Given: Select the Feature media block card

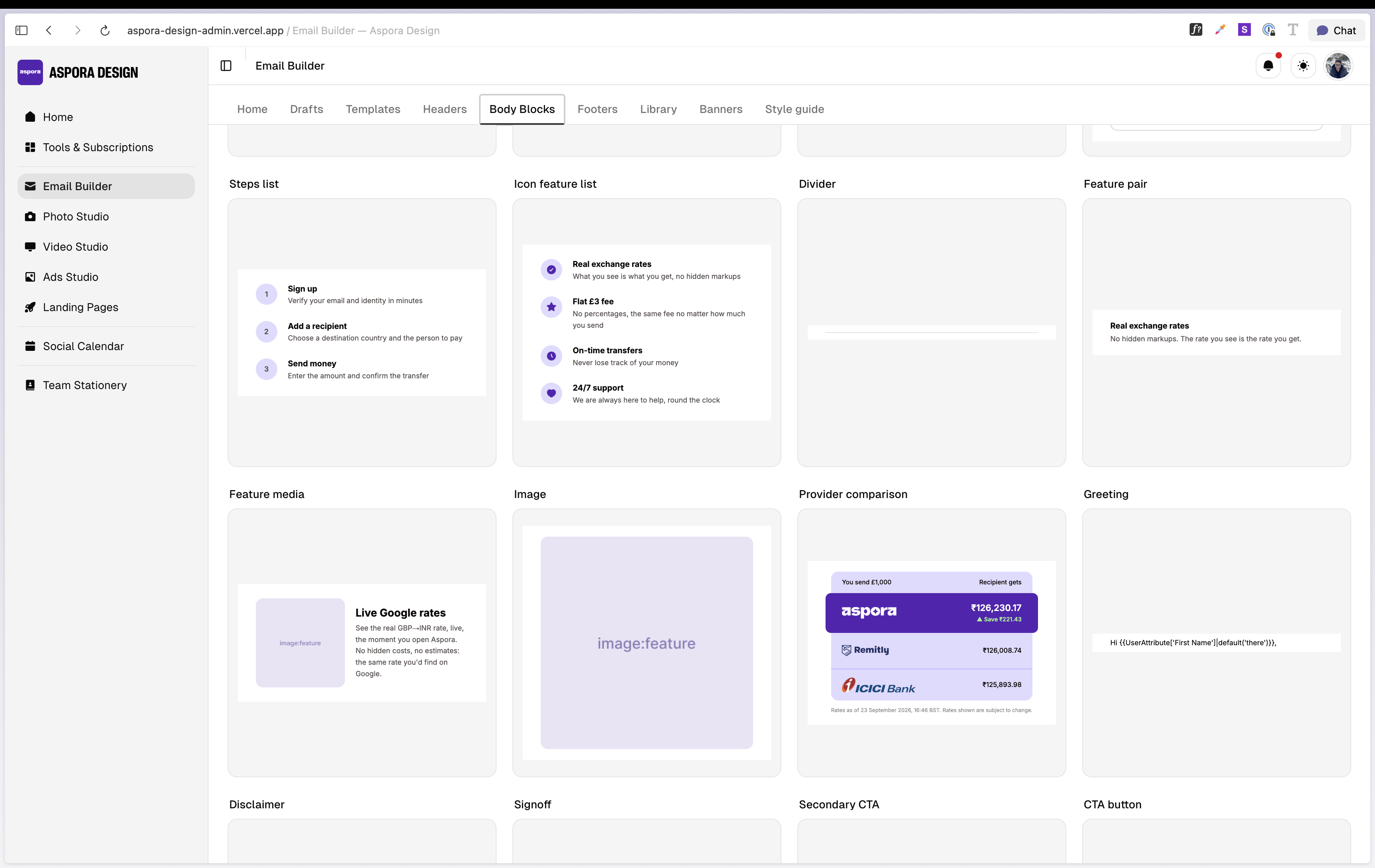Looking at the screenshot, I should [362, 642].
